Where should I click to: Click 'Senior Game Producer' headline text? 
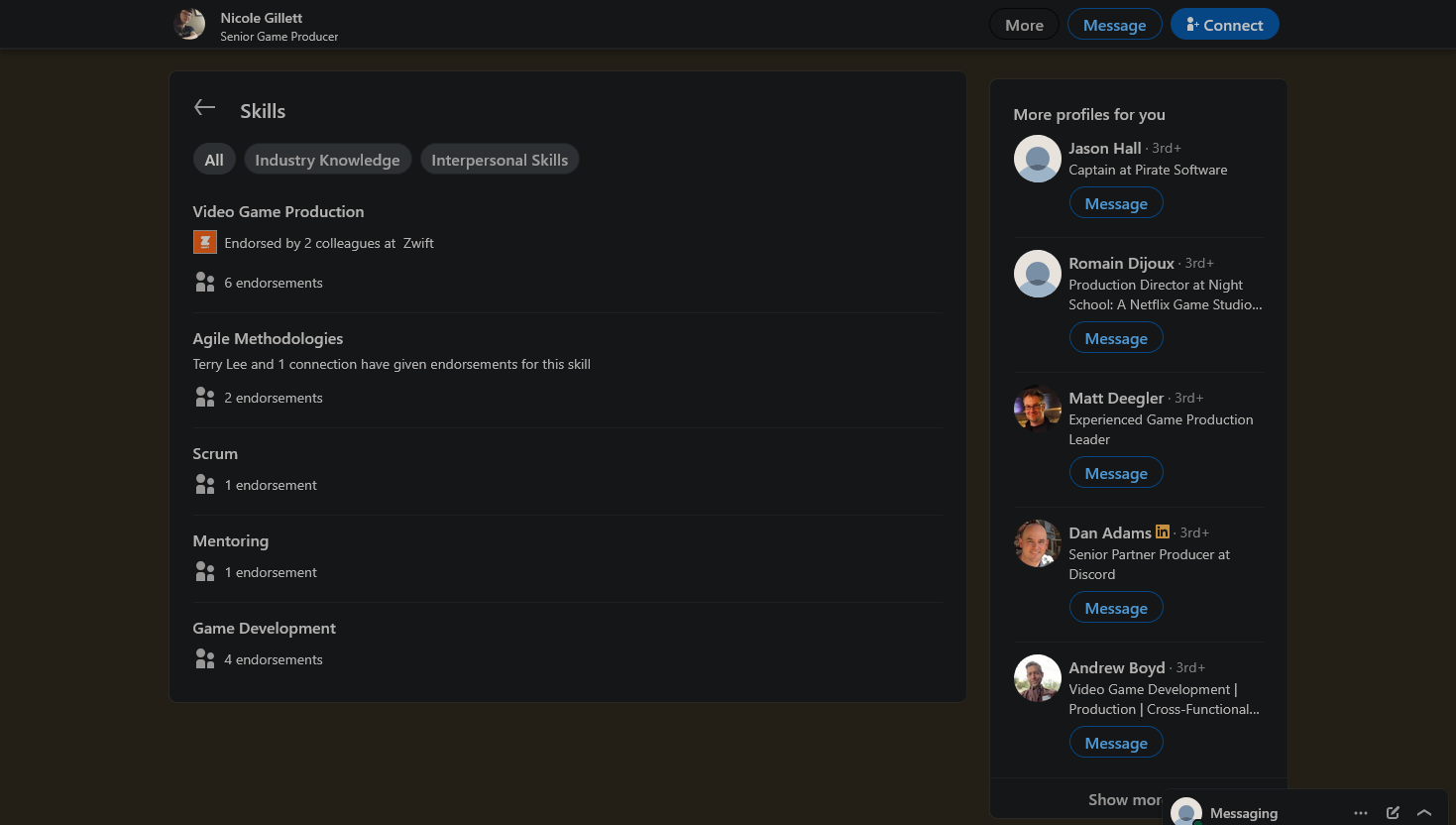280,37
